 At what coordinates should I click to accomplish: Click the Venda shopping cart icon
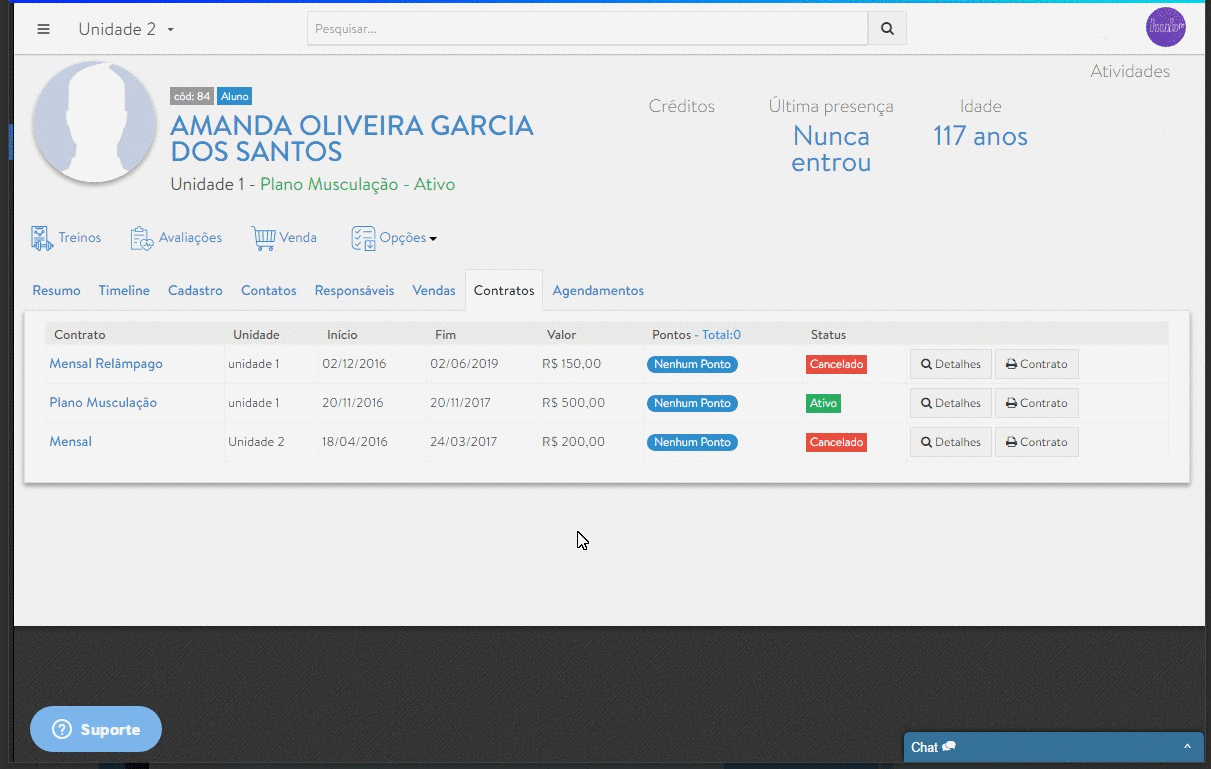click(262, 236)
